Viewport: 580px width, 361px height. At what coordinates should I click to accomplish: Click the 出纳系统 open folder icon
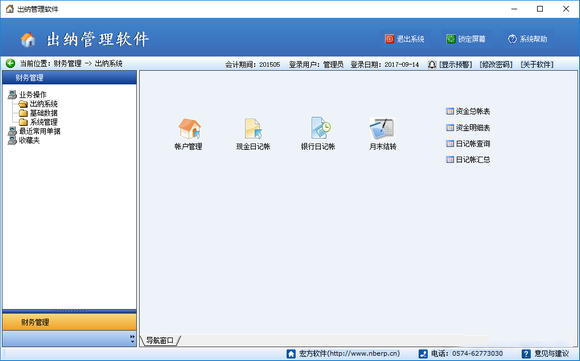click(x=23, y=104)
